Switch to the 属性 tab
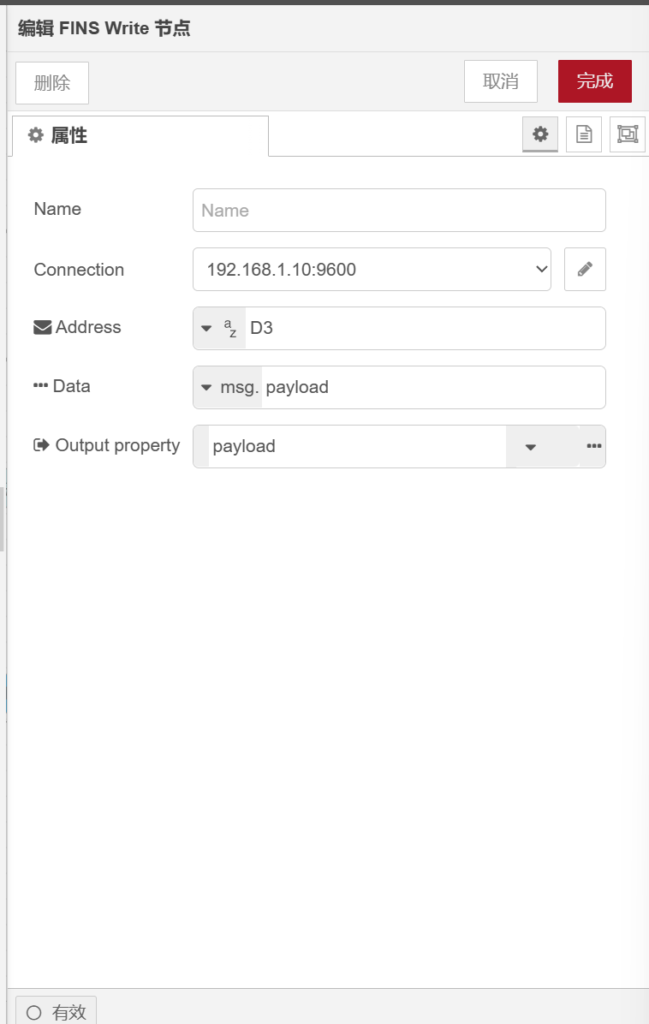This screenshot has height=1024, width=649. [x=140, y=136]
